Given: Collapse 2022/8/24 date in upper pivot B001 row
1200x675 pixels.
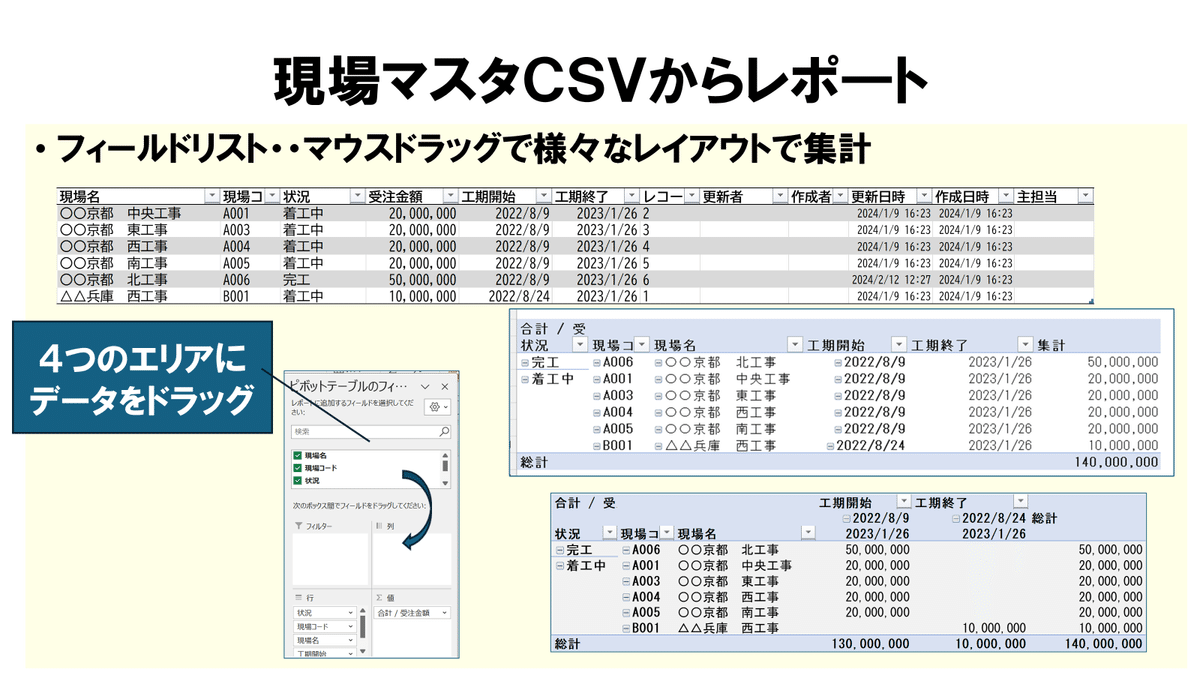Looking at the screenshot, I should (831, 446).
